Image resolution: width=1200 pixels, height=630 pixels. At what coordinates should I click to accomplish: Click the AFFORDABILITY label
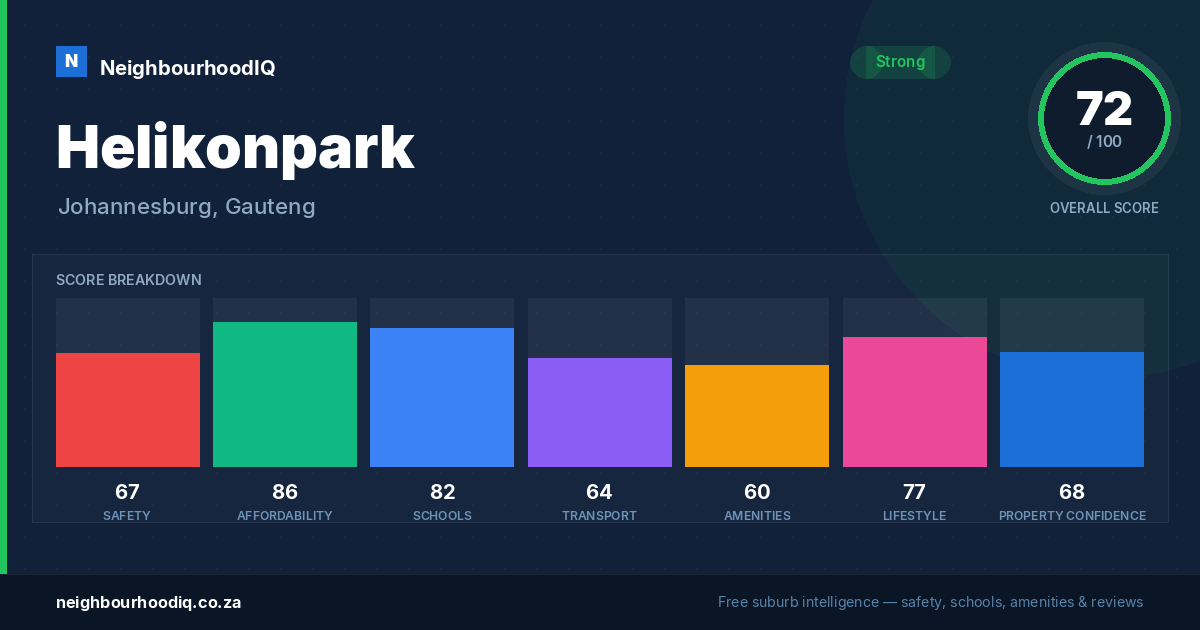coord(285,516)
